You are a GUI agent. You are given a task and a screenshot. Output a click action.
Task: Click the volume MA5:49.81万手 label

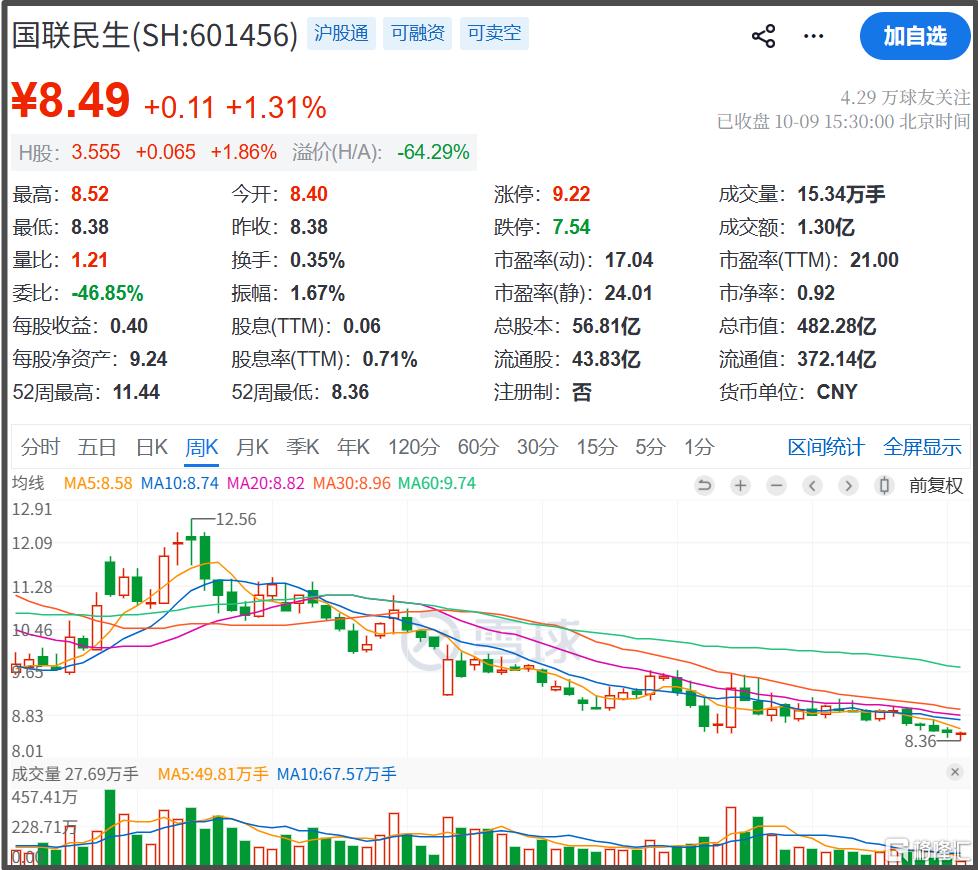[x=213, y=774]
